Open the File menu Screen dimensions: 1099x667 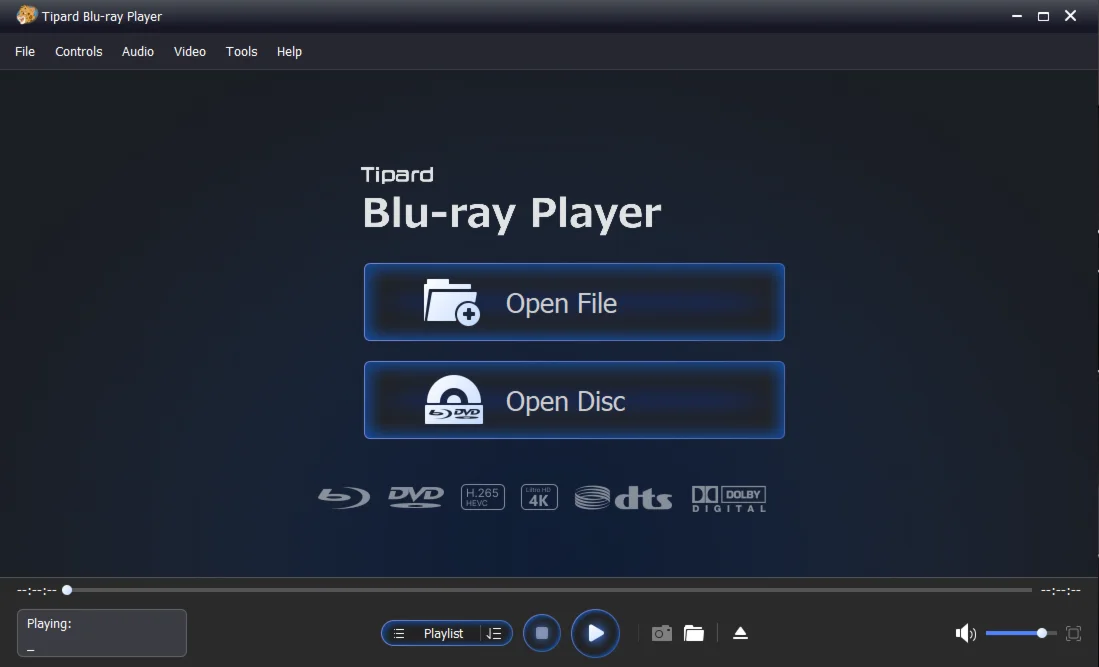(x=25, y=52)
